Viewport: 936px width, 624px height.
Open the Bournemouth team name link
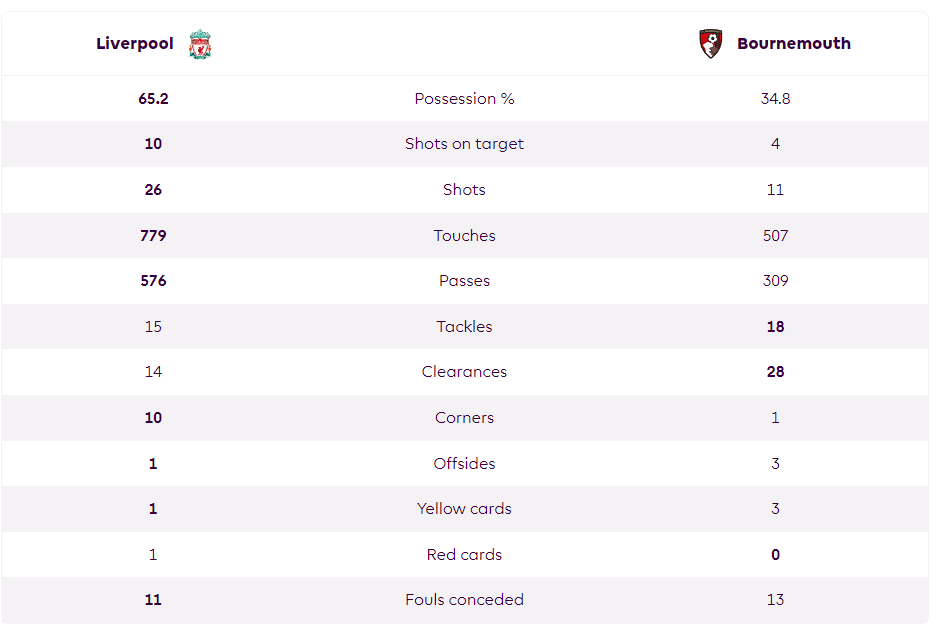click(x=794, y=44)
